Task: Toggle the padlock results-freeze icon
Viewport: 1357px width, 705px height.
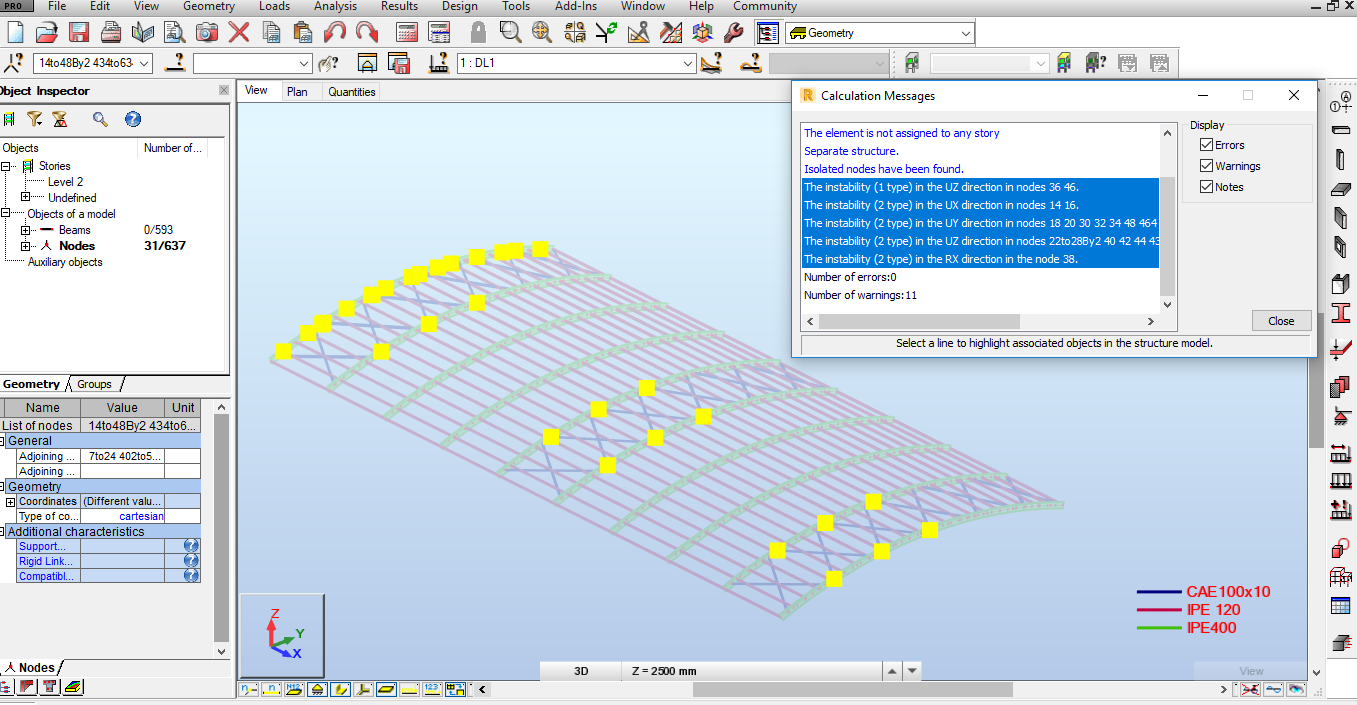Action: click(479, 32)
